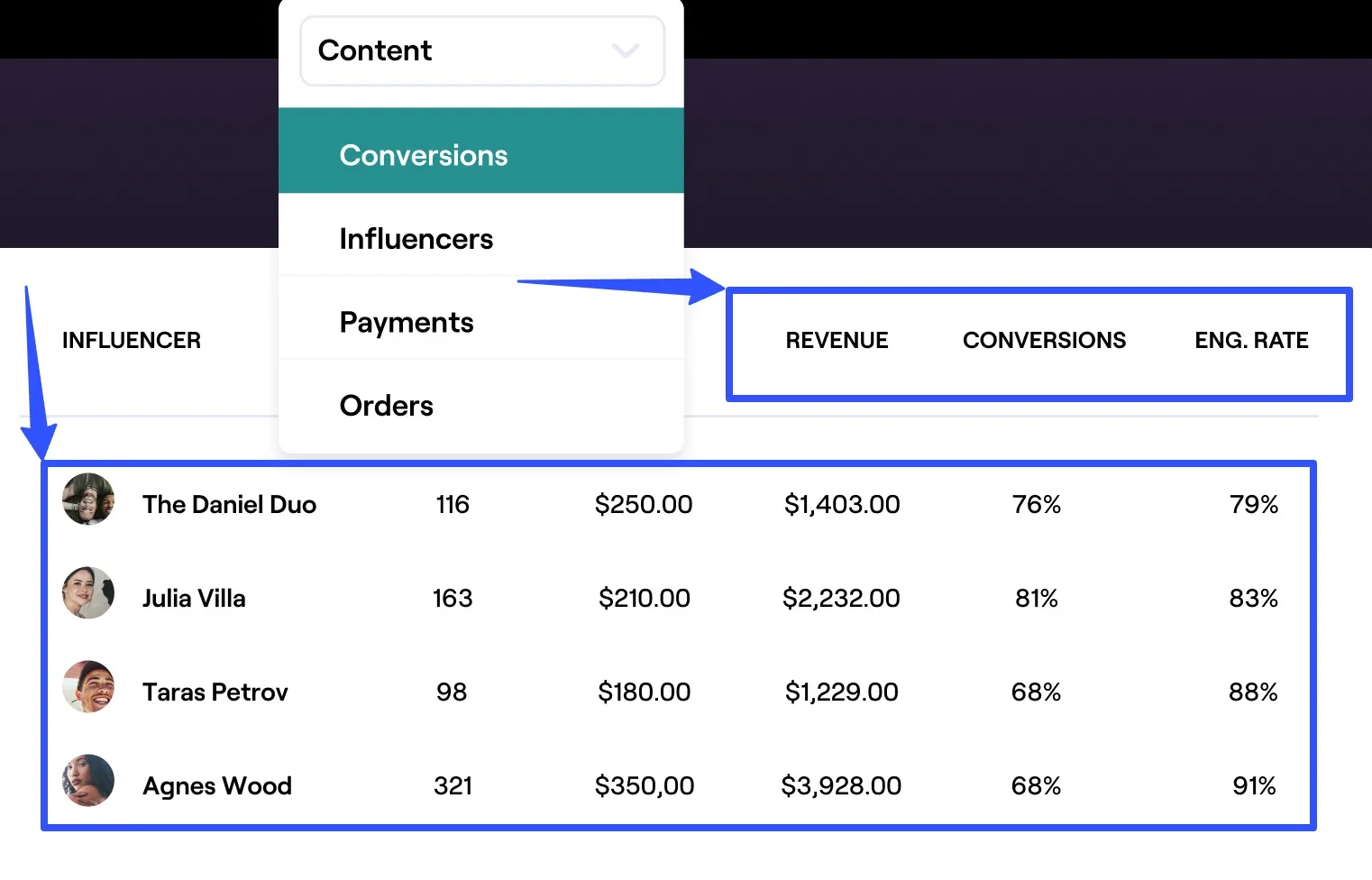Select Conversions from the dropdown menu

pyautogui.click(x=423, y=154)
